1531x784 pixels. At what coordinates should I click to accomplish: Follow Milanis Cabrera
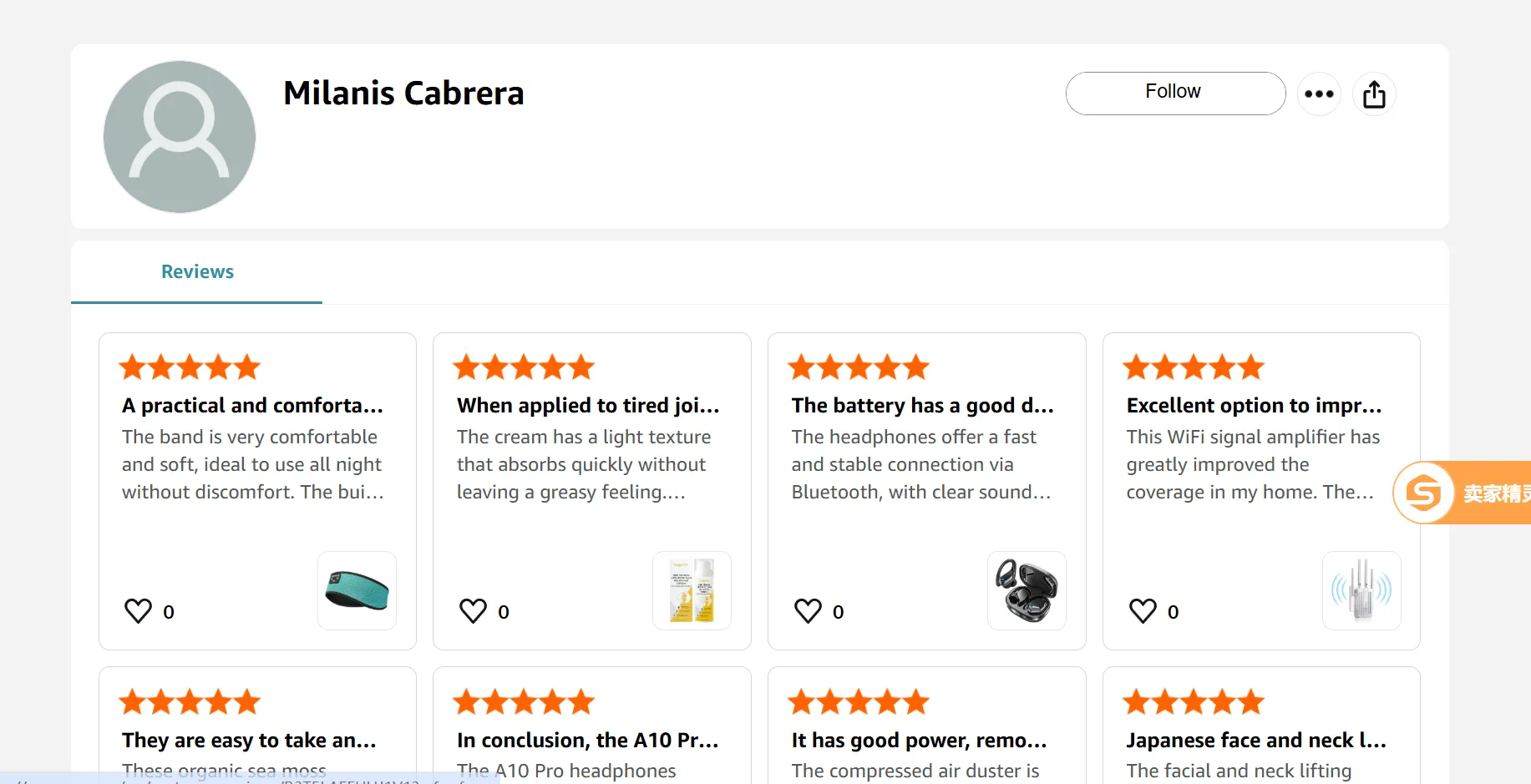[1174, 93]
